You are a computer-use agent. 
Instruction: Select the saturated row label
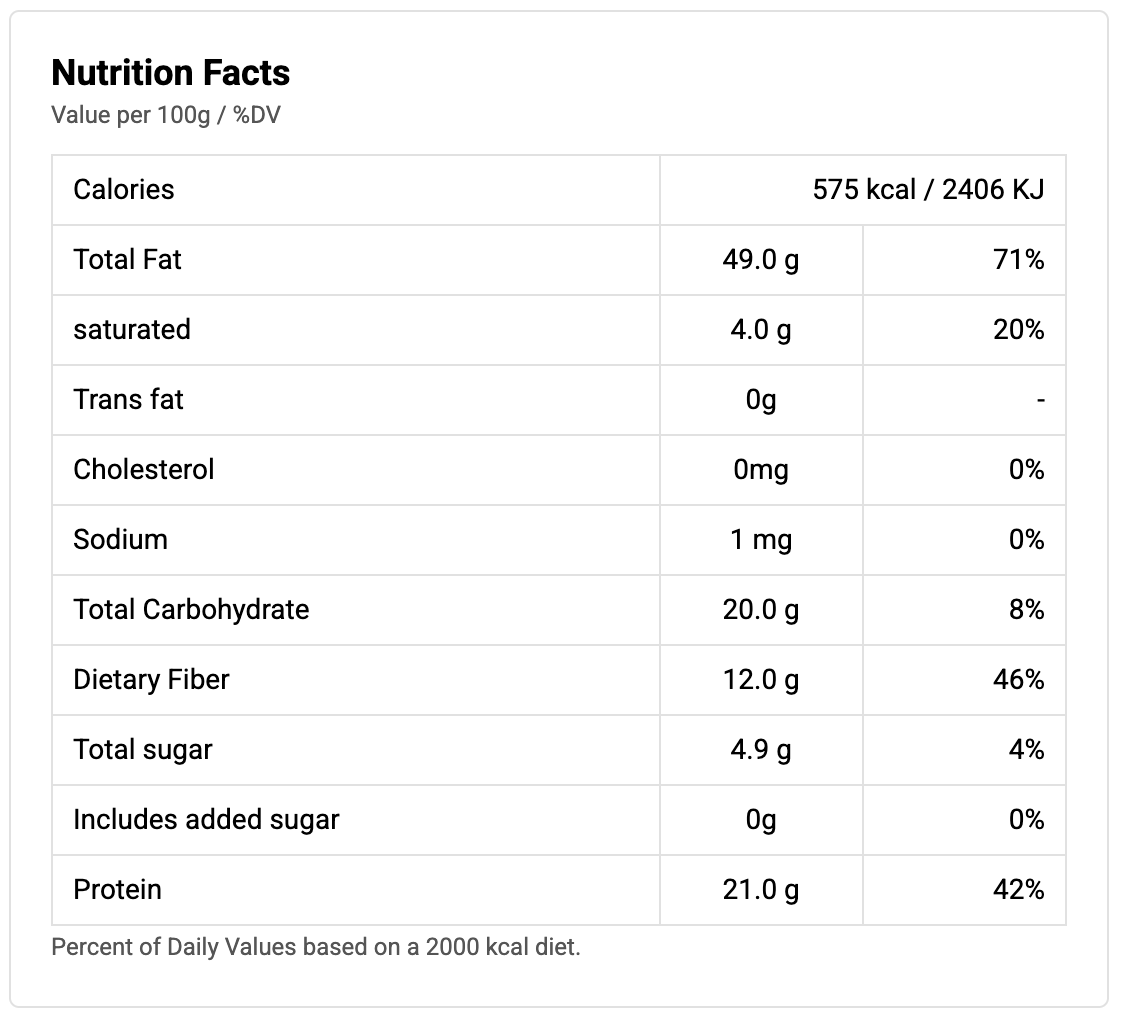click(x=132, y=329)
